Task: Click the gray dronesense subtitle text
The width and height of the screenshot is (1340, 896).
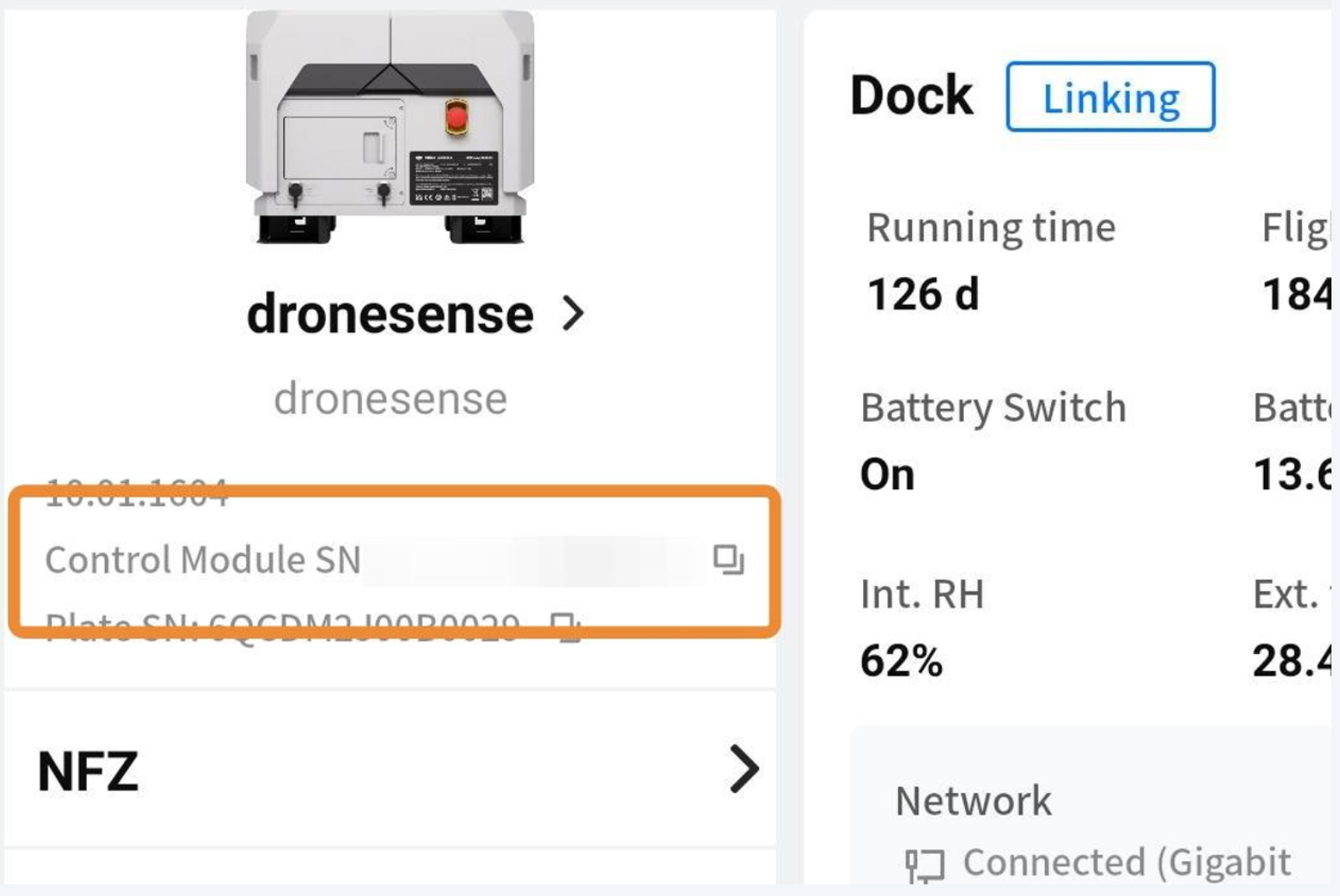Action: point(390,399)
